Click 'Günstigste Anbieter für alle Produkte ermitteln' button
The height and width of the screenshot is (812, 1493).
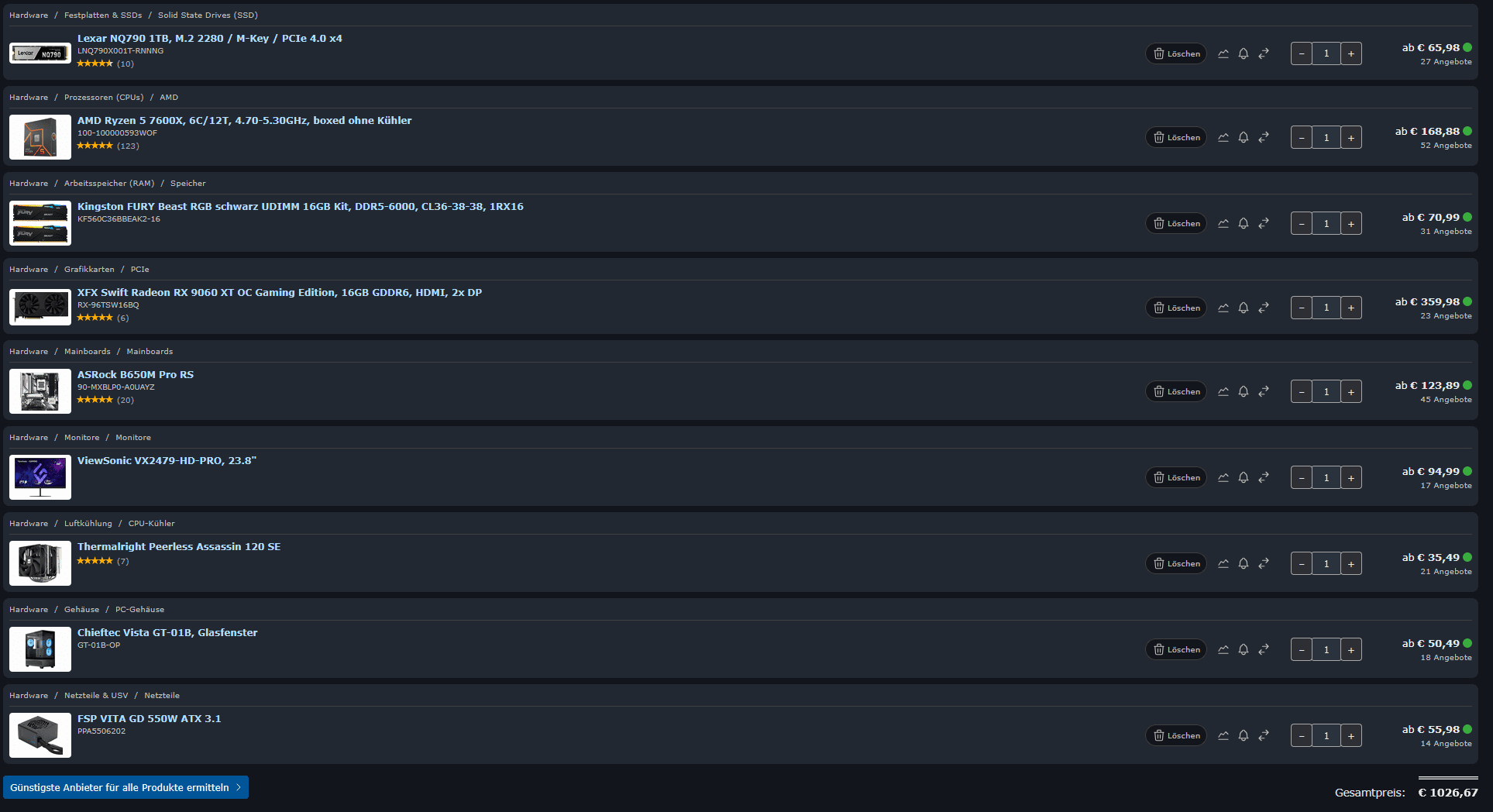(126, 787)
